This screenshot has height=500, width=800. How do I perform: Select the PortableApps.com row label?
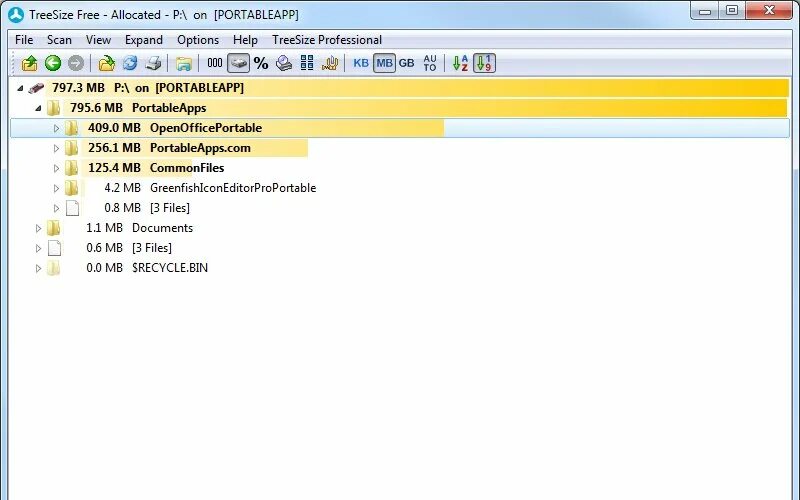pyautogui.click(x=200, y=147)
